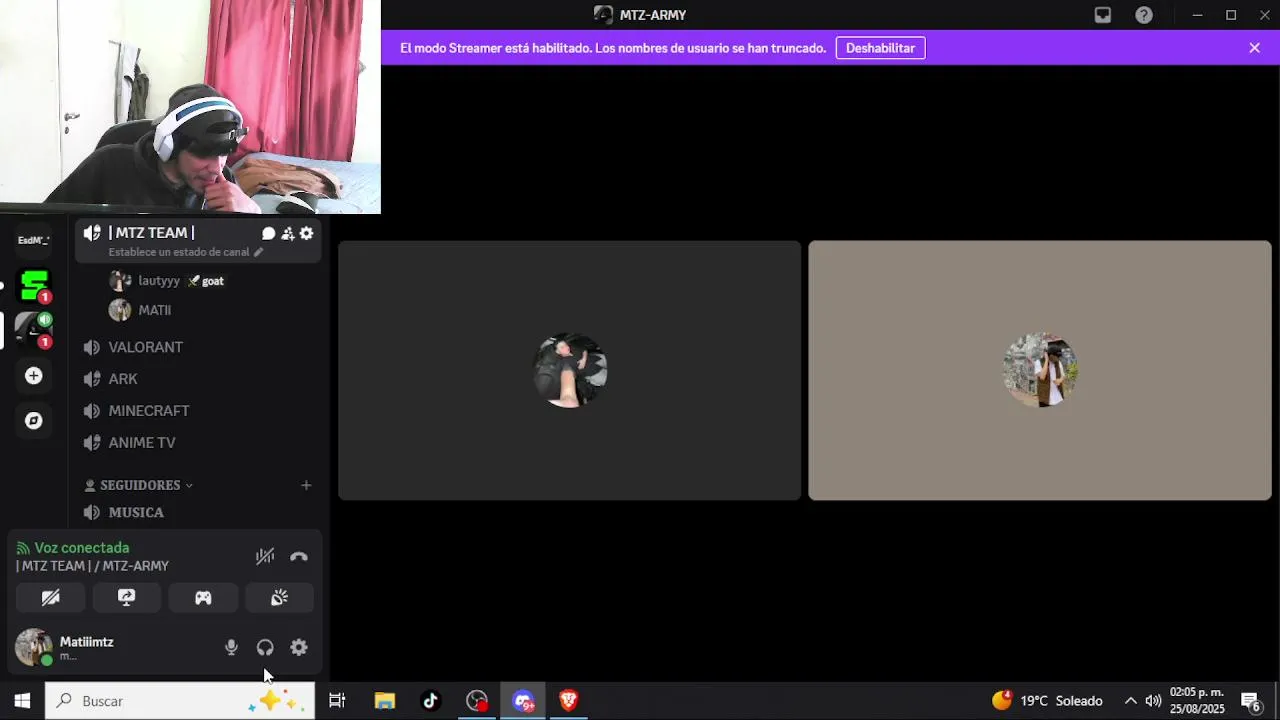
Task: Select the MTZ-ARMY server icon
Action: tap(34, 330)
